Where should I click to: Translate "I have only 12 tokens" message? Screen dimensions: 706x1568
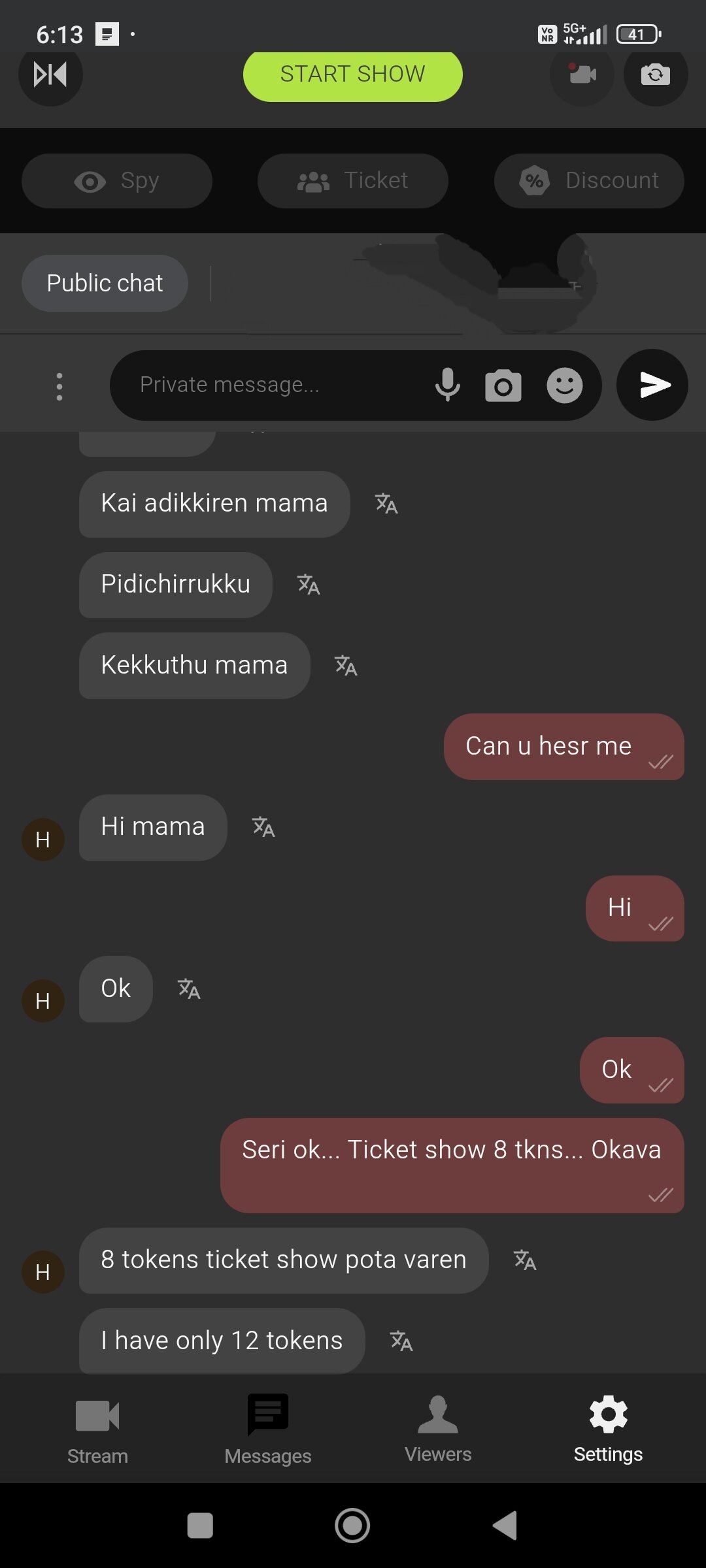tap(401, 1341)
